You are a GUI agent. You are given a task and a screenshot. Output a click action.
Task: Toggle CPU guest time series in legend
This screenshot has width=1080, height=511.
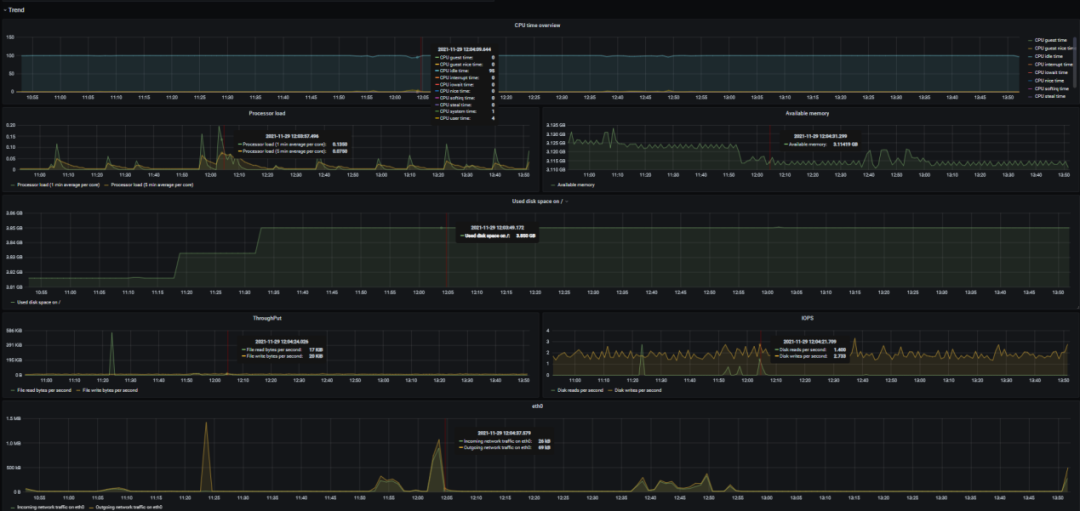[1052, 40]
